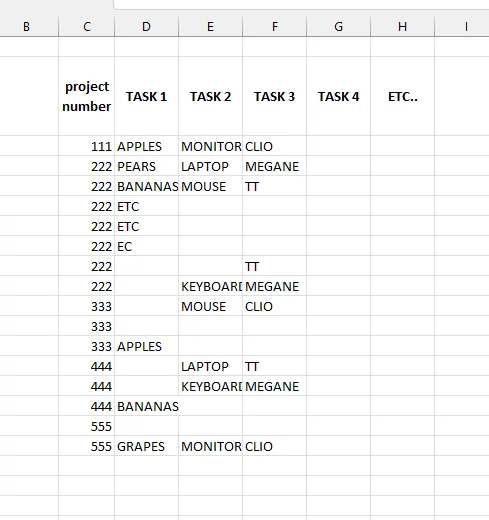
Task: Select column E header
Action: click(x=210, y=27)
